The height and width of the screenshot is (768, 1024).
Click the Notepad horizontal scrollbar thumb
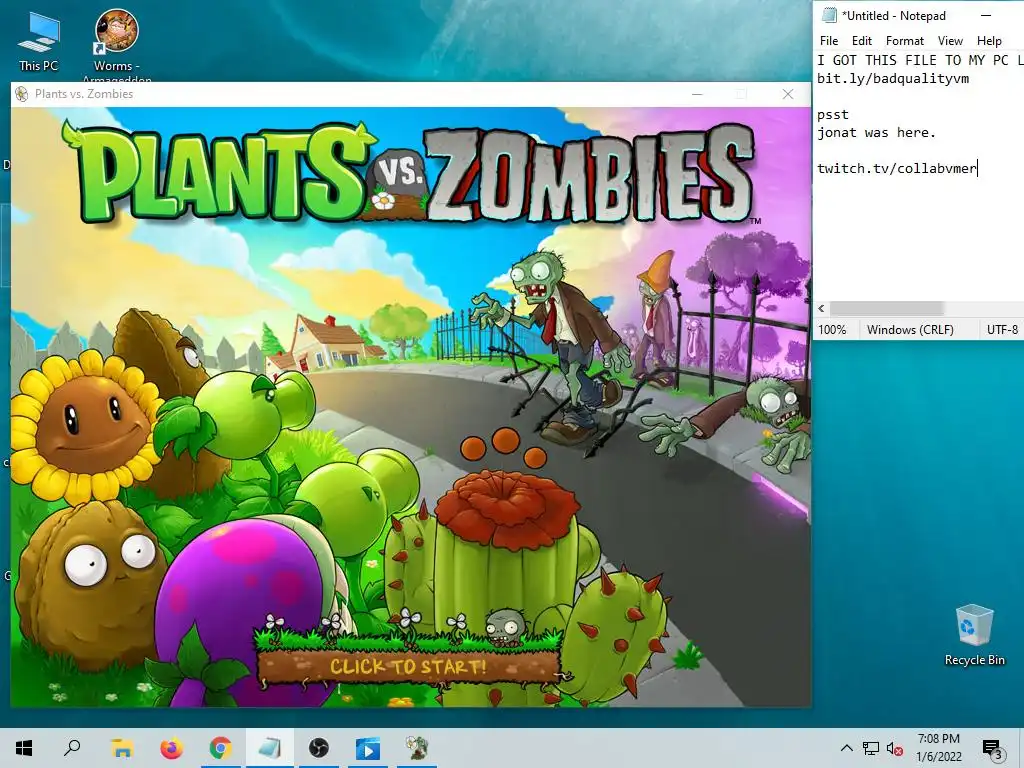point(886,308)
